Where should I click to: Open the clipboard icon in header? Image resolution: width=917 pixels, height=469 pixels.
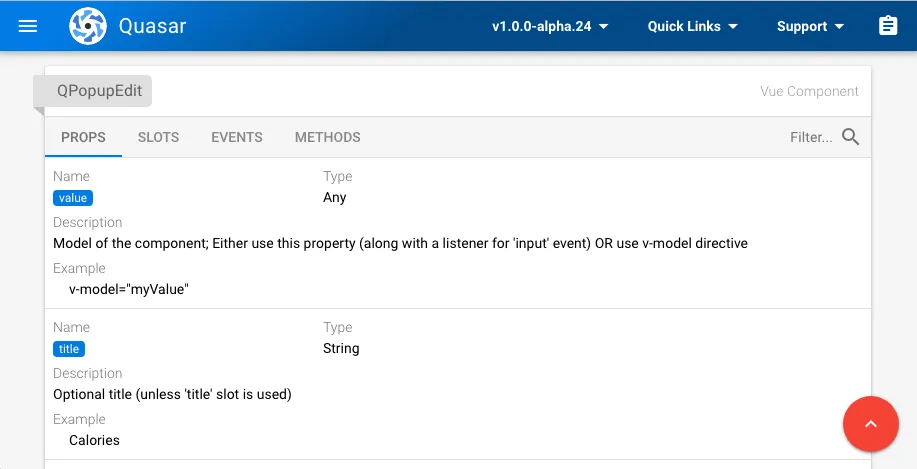click(x=888, y=26)
